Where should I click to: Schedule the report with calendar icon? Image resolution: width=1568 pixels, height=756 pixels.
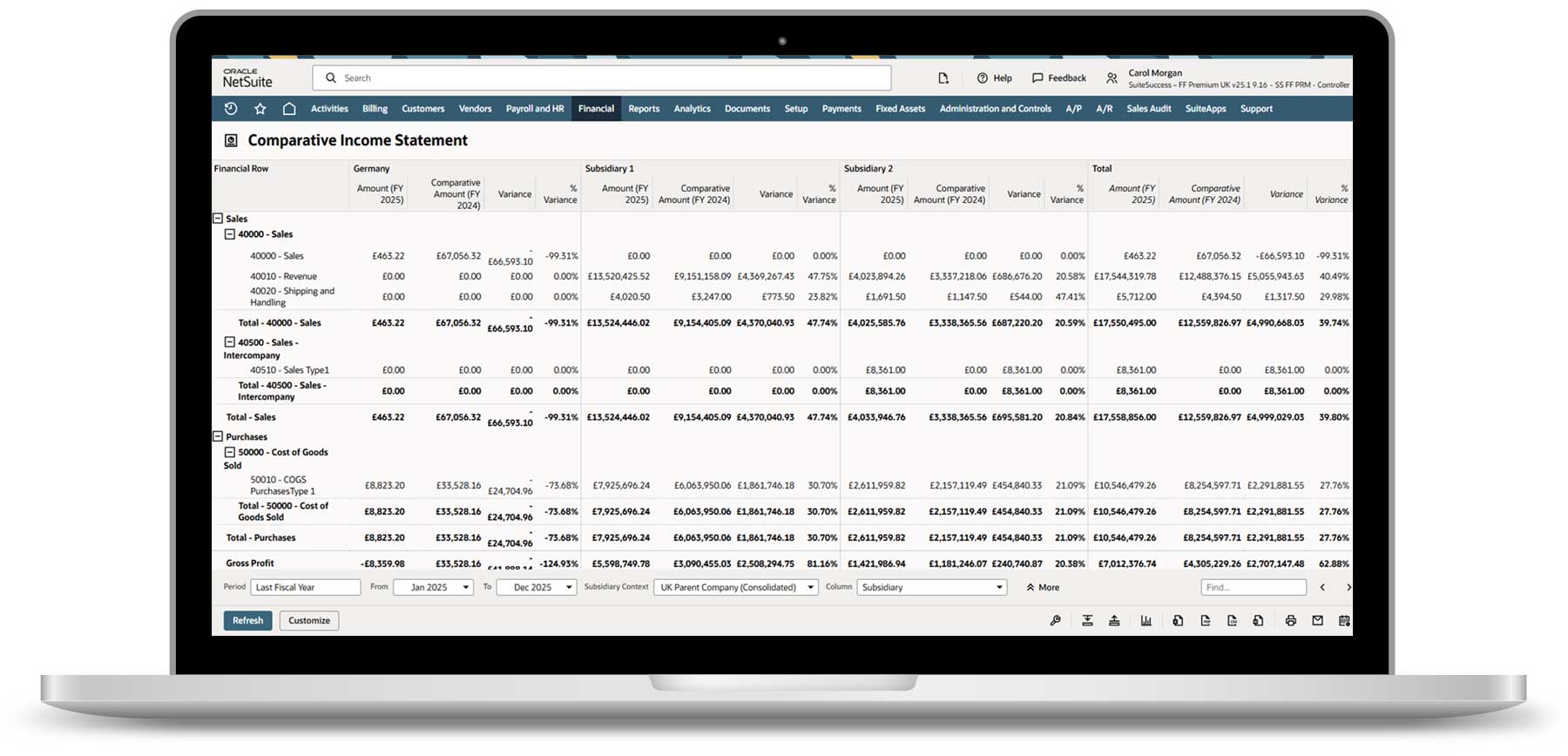click(x=1344, y=621)
